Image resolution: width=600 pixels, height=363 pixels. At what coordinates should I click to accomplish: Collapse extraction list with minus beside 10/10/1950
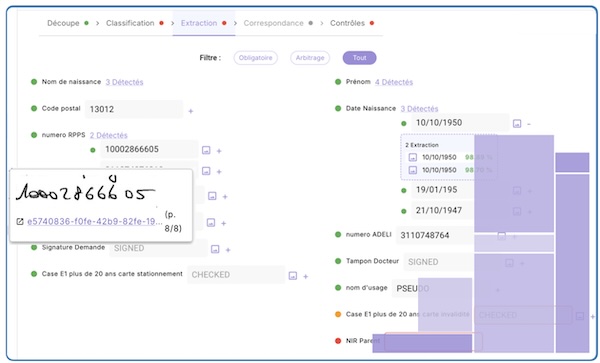click(529, 124)
